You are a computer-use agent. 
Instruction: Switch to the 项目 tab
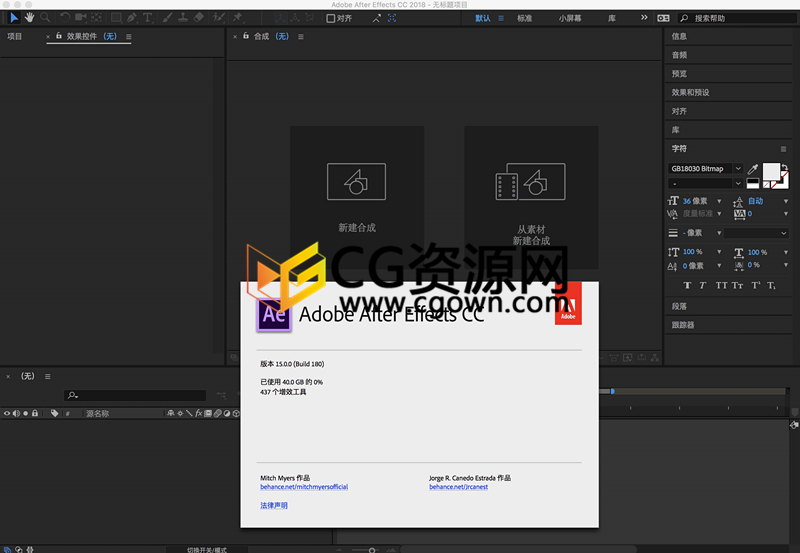15,36
